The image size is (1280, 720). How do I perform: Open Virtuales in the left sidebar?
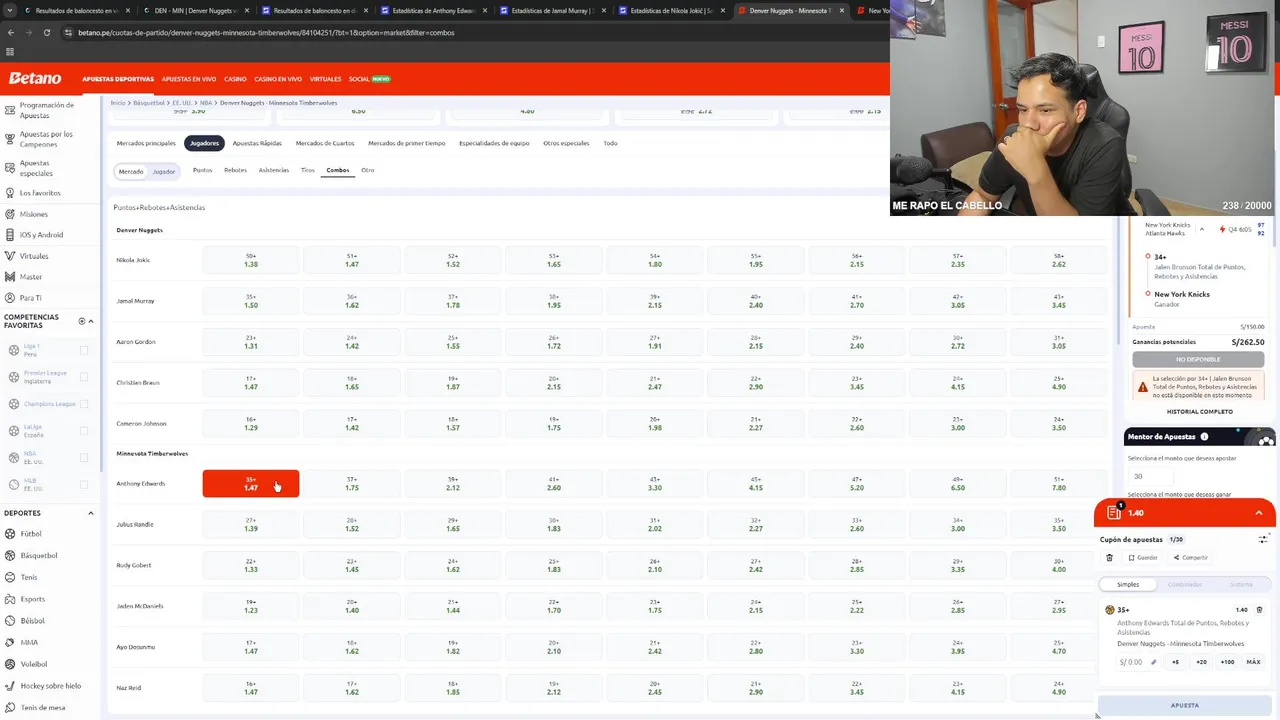tap(34, 256)
